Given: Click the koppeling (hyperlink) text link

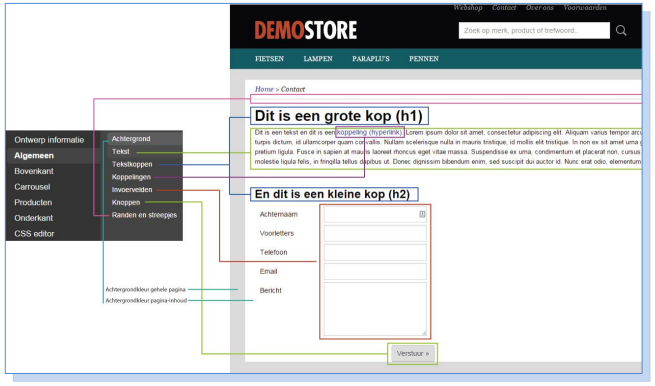Looking at the screenshot, I should point(370,132).
